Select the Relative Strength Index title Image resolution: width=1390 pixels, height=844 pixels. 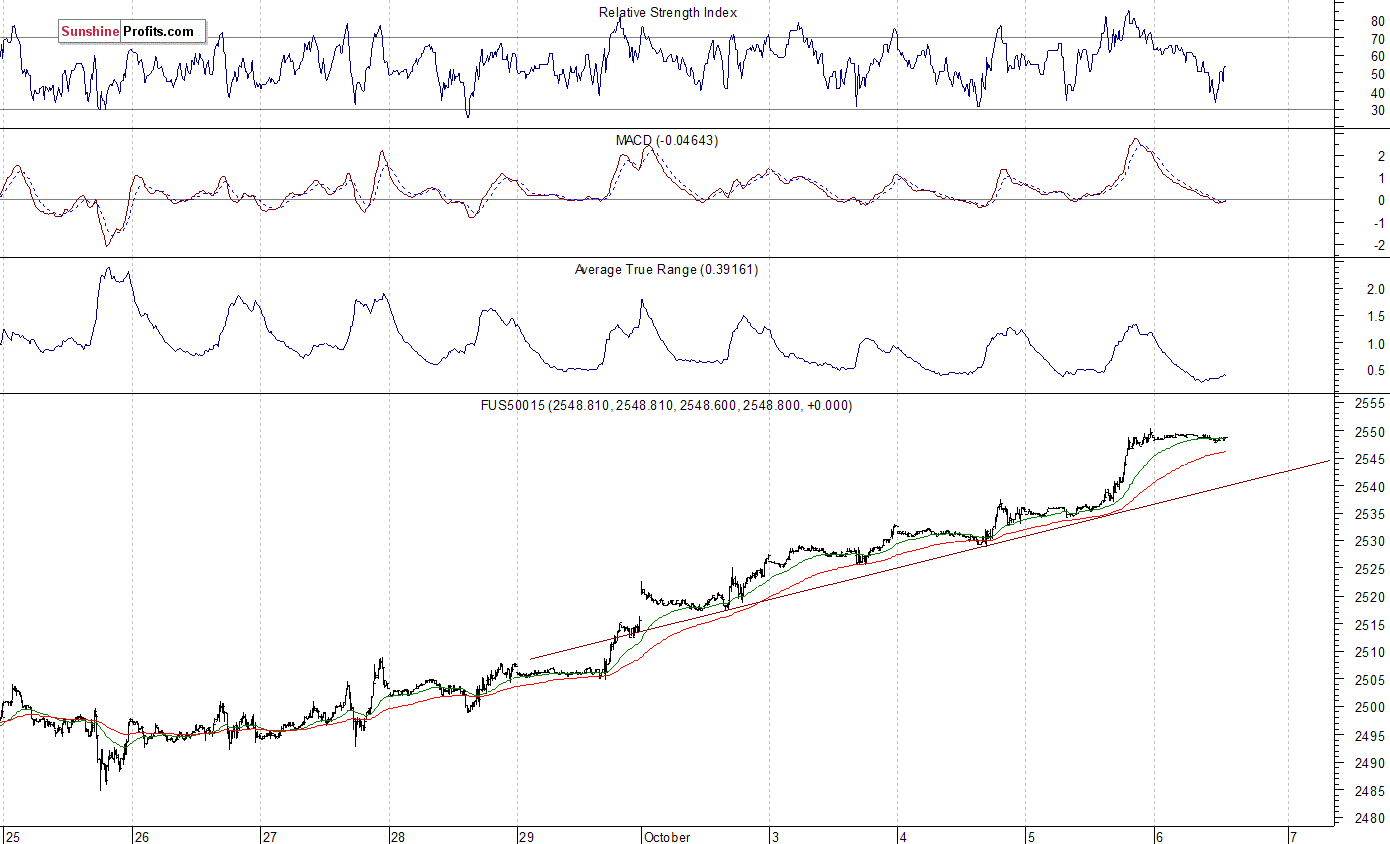click(x=667, y=13)
